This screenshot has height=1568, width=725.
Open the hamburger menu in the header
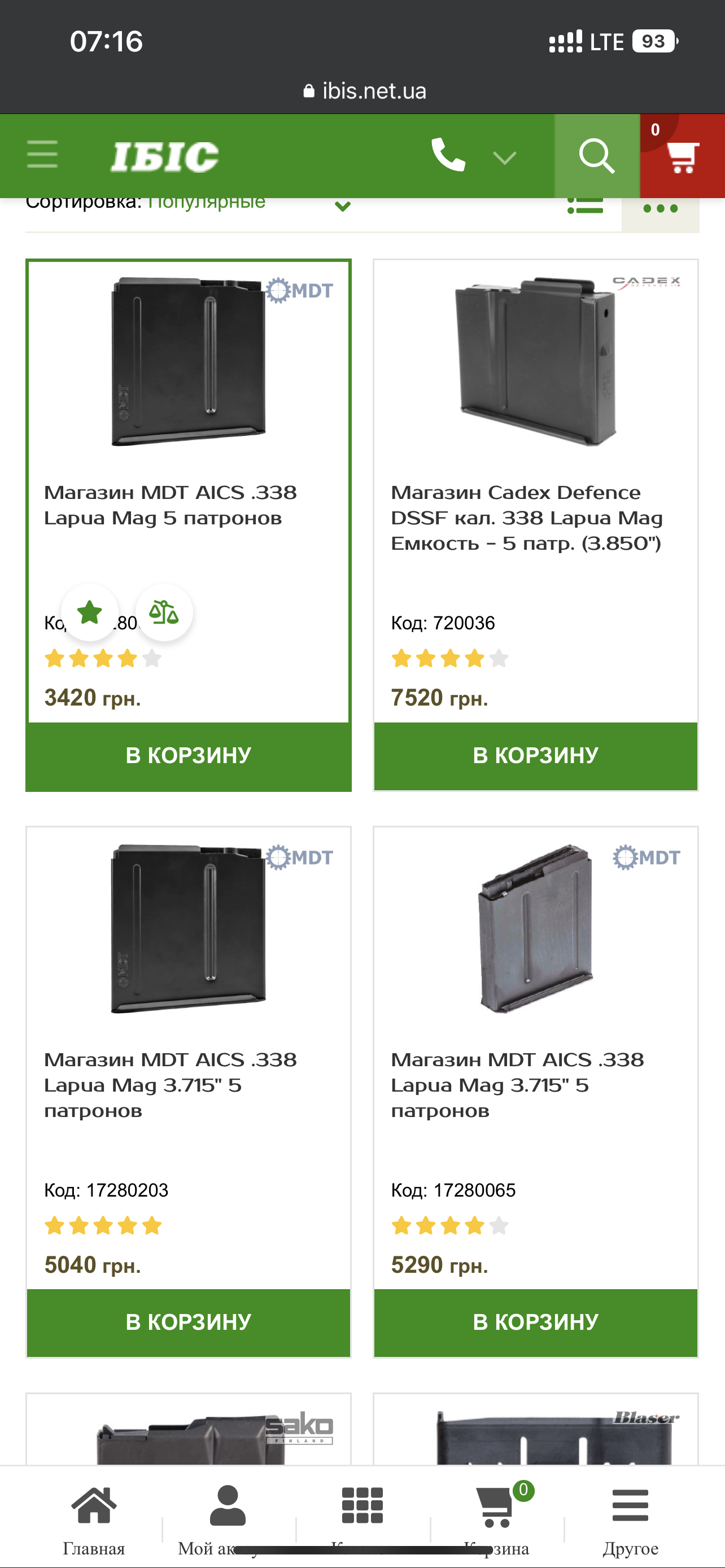point(42,155)
